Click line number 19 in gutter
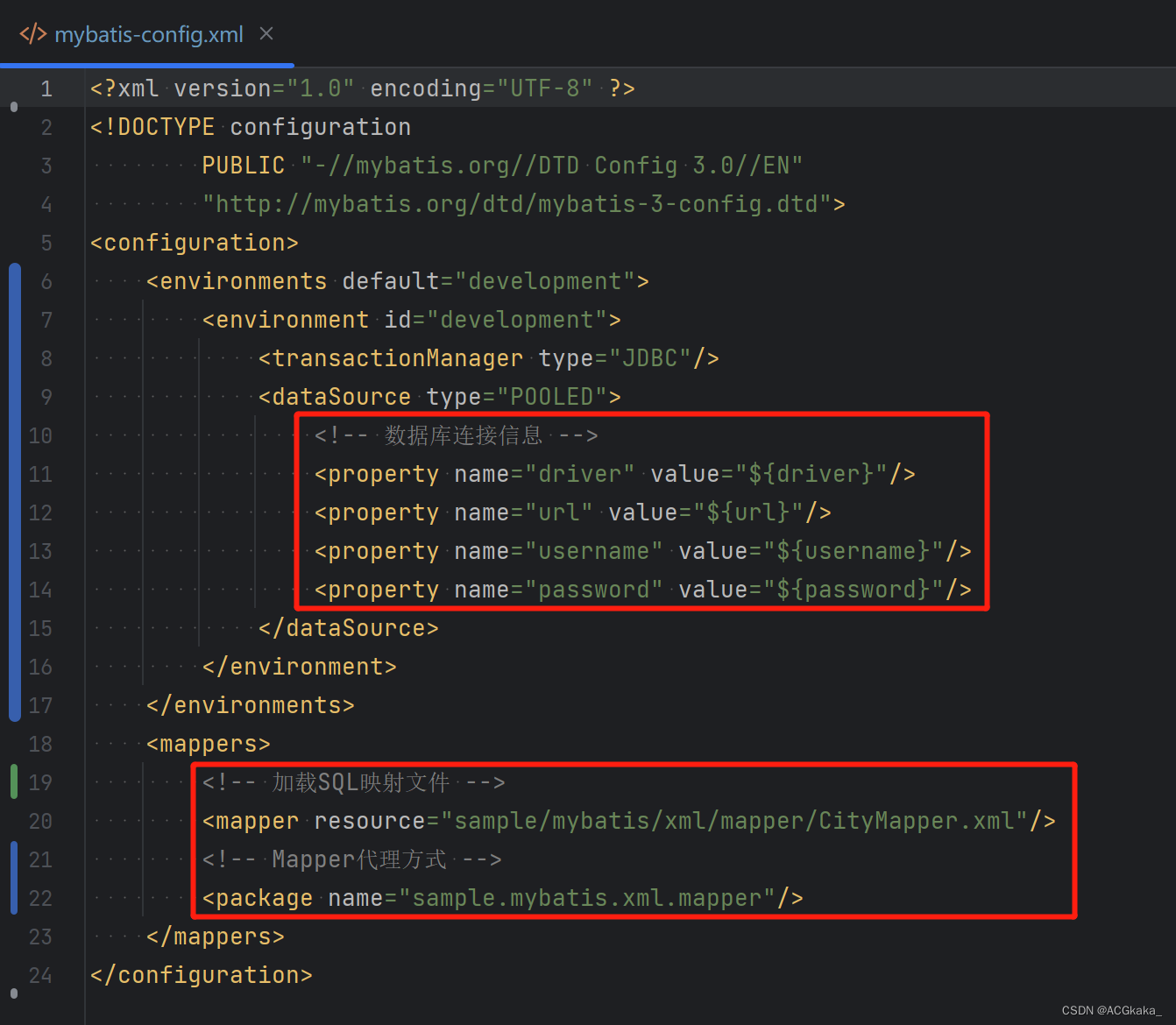Image resolution: width=1176 pixels, height=1025 pixels. tap(40, 782)
